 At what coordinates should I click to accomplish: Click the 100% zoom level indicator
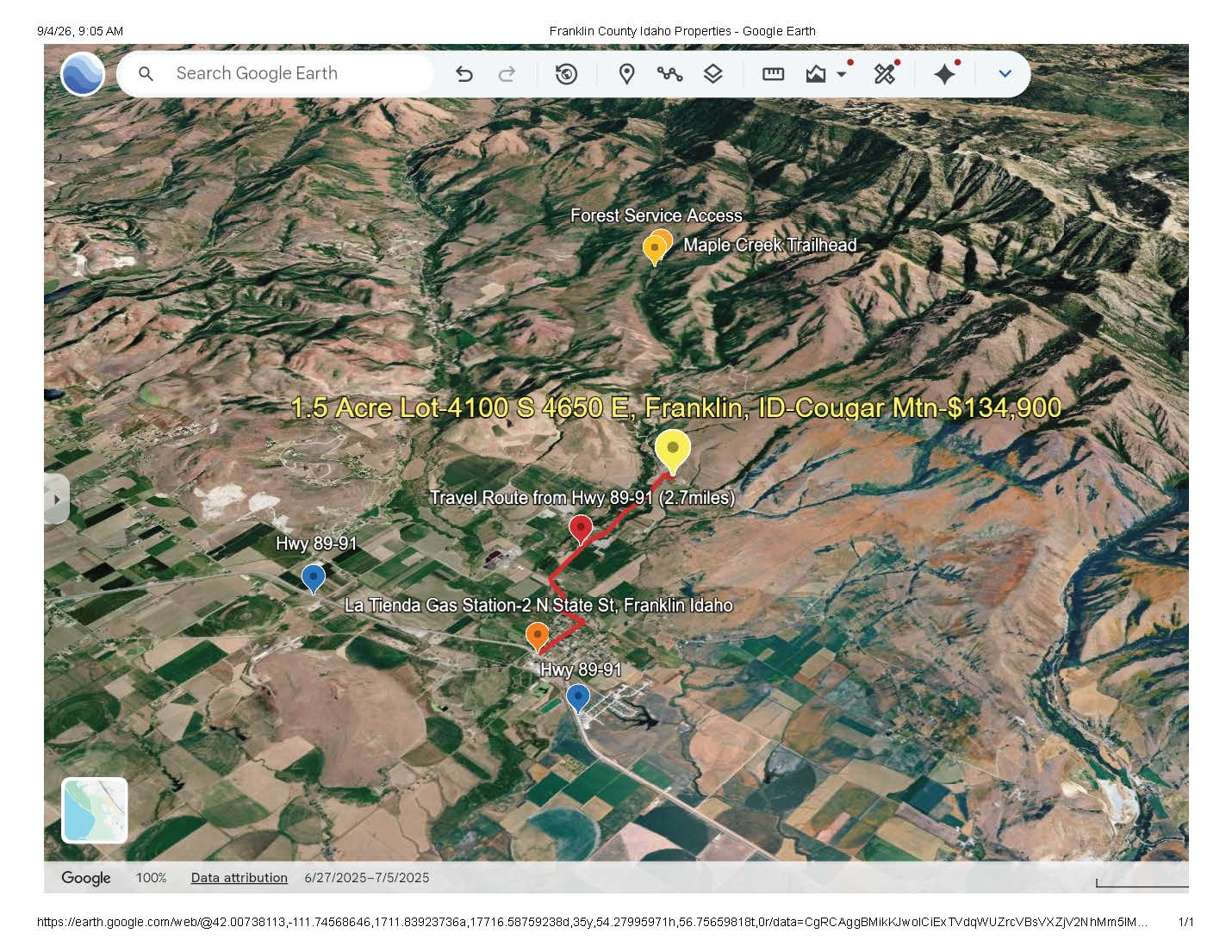(x=151, y=878)
